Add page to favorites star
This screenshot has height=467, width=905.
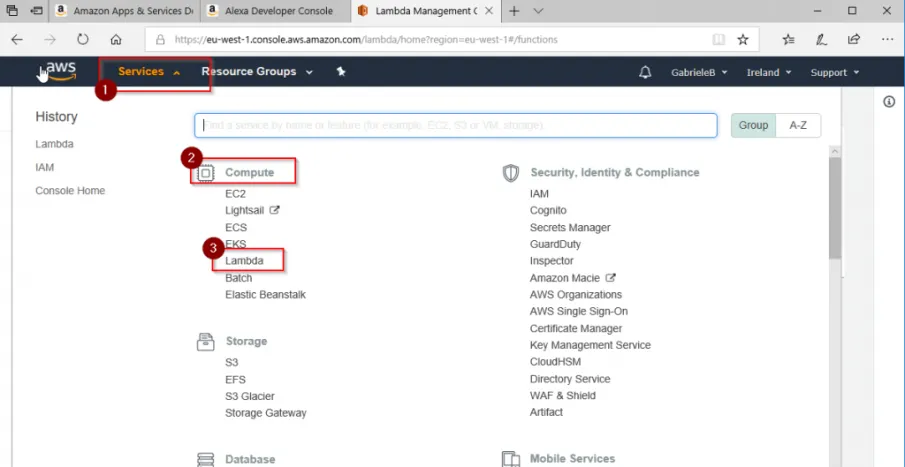click(743, 39)
